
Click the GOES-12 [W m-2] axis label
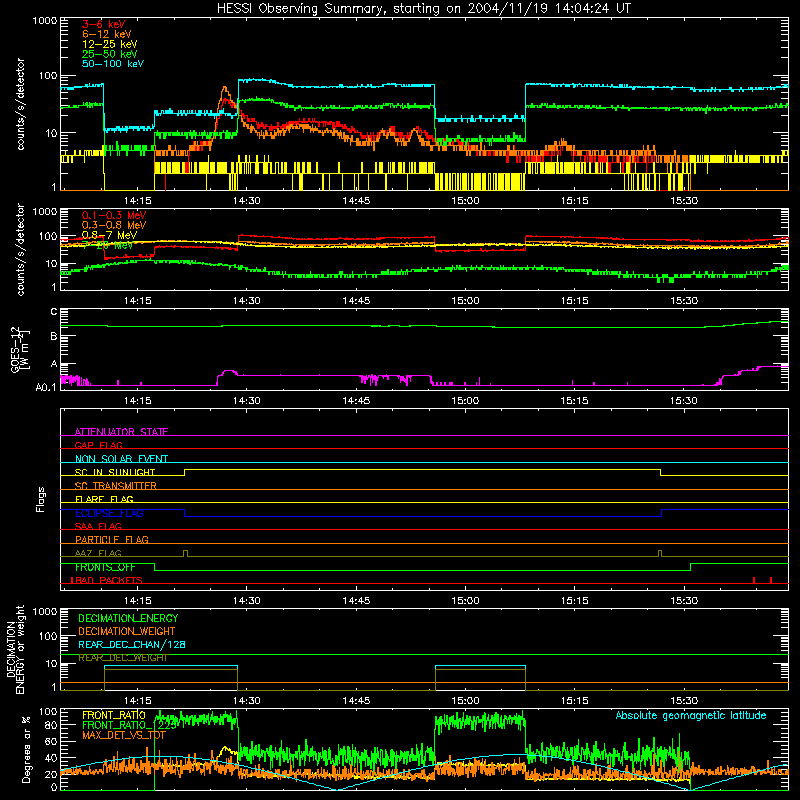pos(19,350)
